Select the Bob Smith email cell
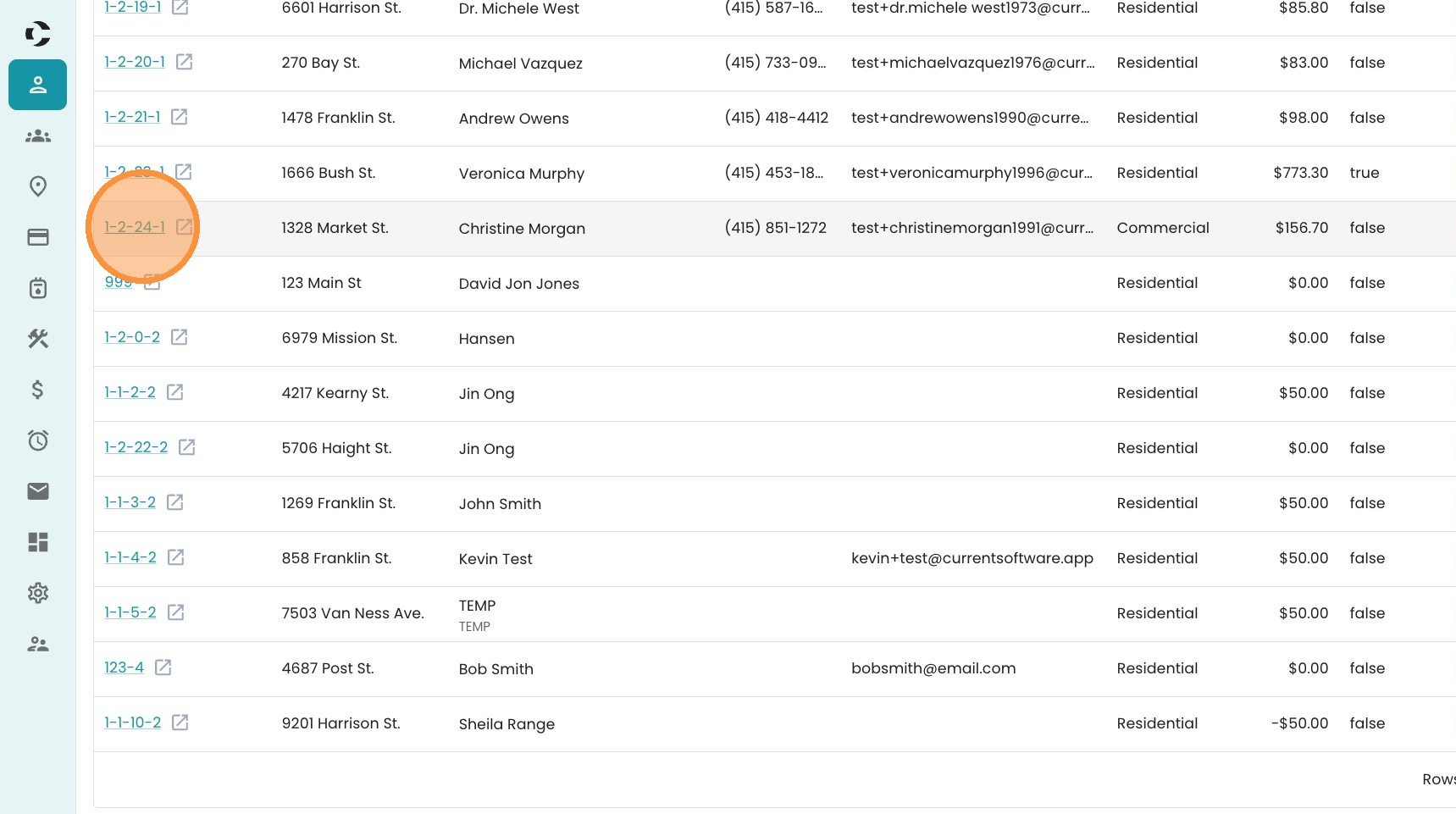The image size is (1456, 814). click(x=933, y=668)
